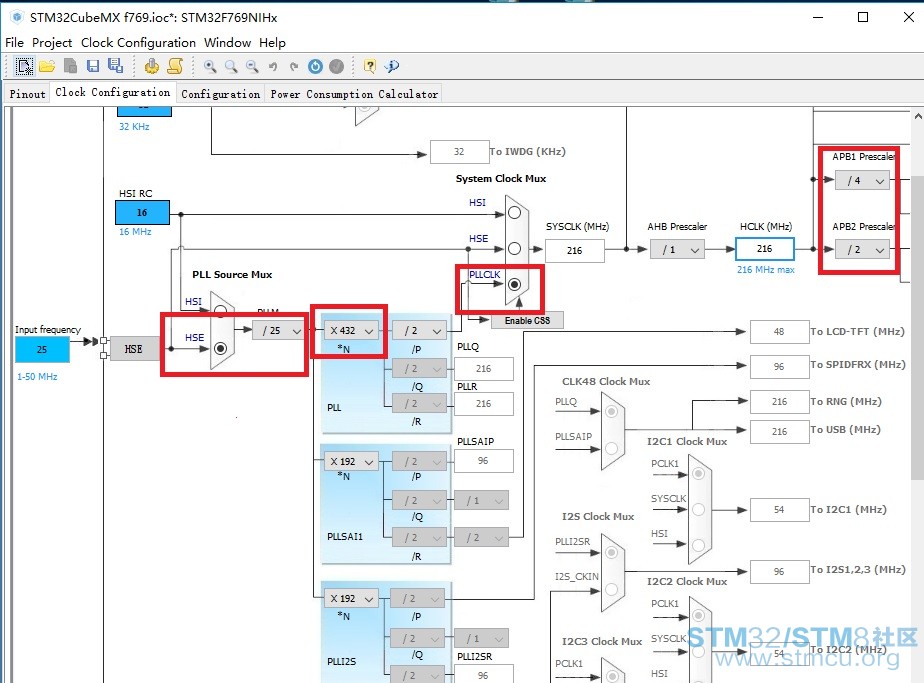Open the APB1 Prescaler /4 dropdown

click(x=862, y=180)
